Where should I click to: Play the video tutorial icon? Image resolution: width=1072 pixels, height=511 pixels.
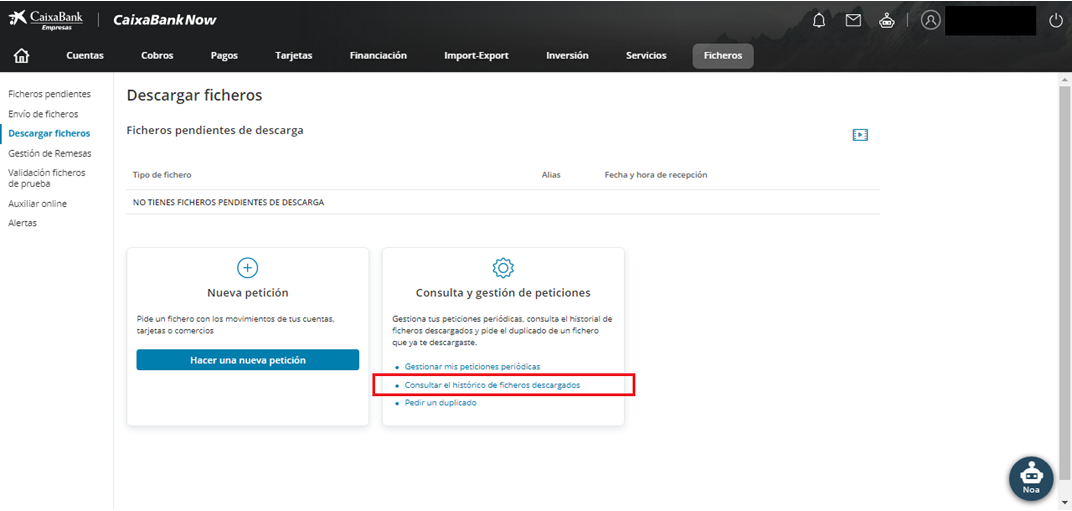click(860, 135)
